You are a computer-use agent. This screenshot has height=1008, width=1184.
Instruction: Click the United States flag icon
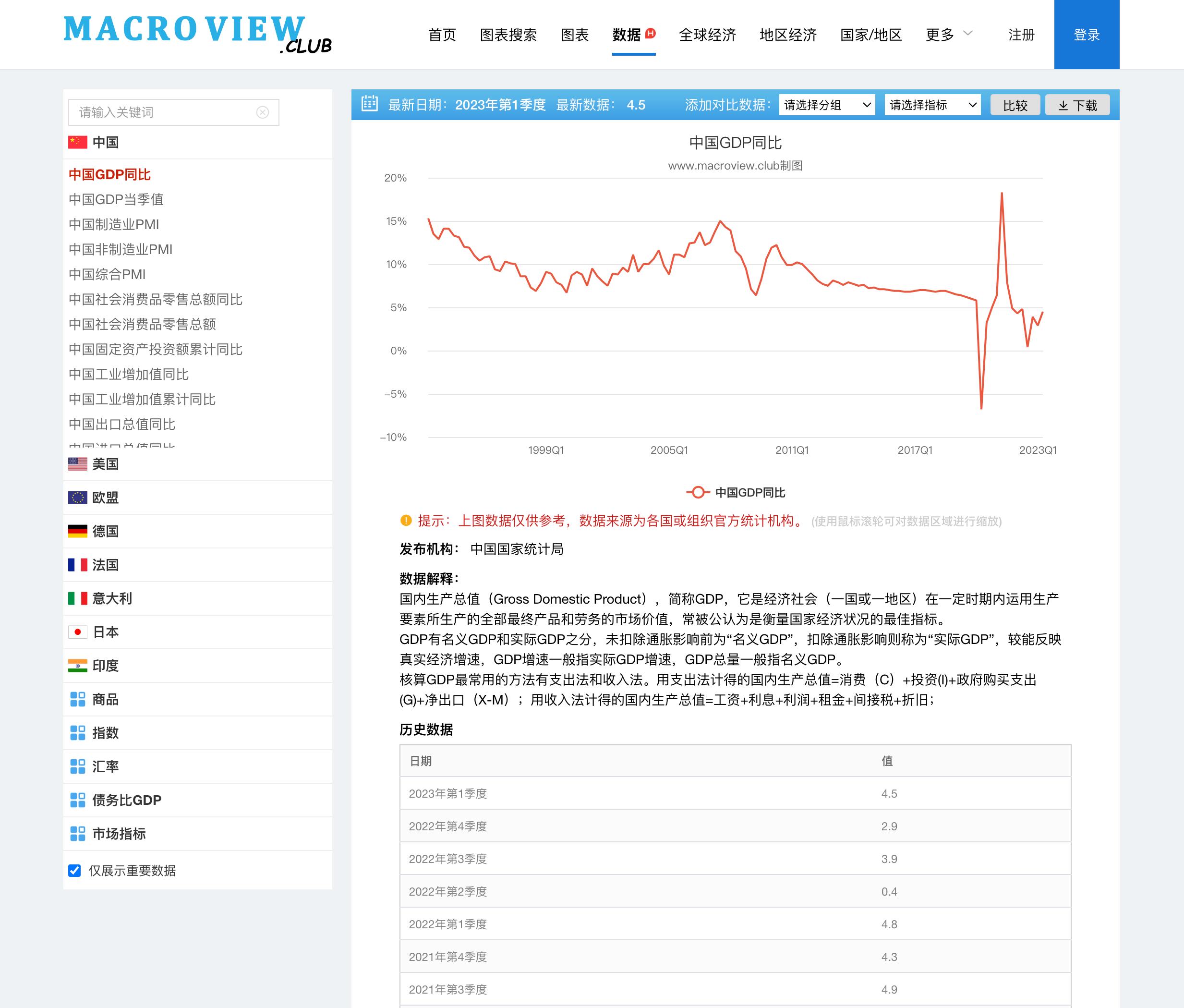(x=78, y=464)
